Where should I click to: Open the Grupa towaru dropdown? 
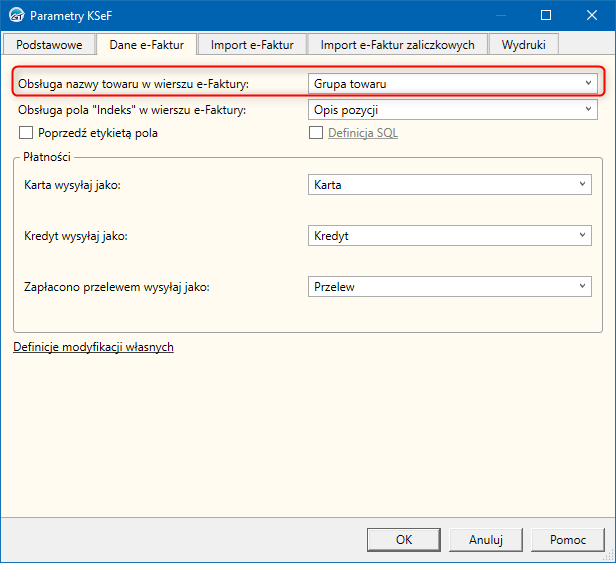[x=452, y=82]
